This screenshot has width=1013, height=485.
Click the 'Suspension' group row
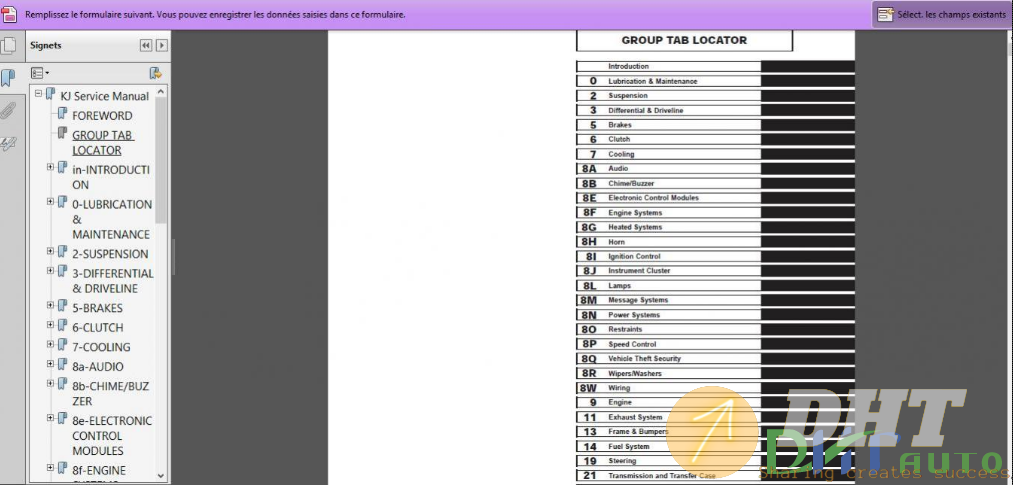(x=669, y=96)
